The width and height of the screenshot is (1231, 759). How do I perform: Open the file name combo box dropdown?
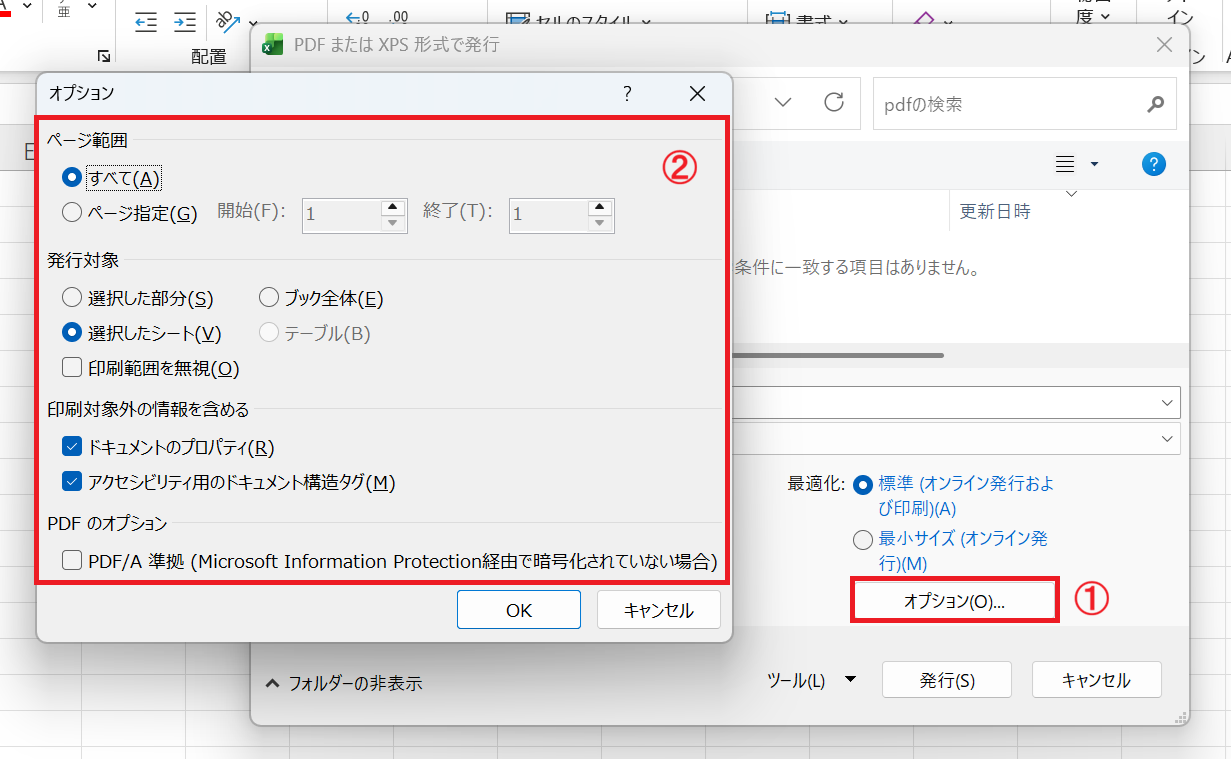click(x=1167, y=402)
